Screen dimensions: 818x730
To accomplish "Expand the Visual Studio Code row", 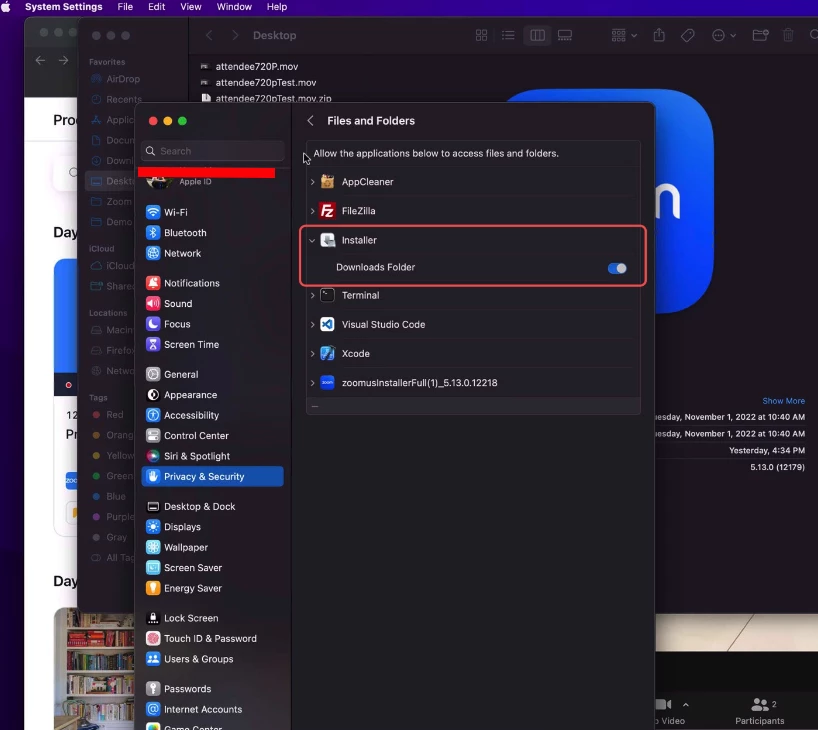I will pyautogui.click(x=312, y=325).
